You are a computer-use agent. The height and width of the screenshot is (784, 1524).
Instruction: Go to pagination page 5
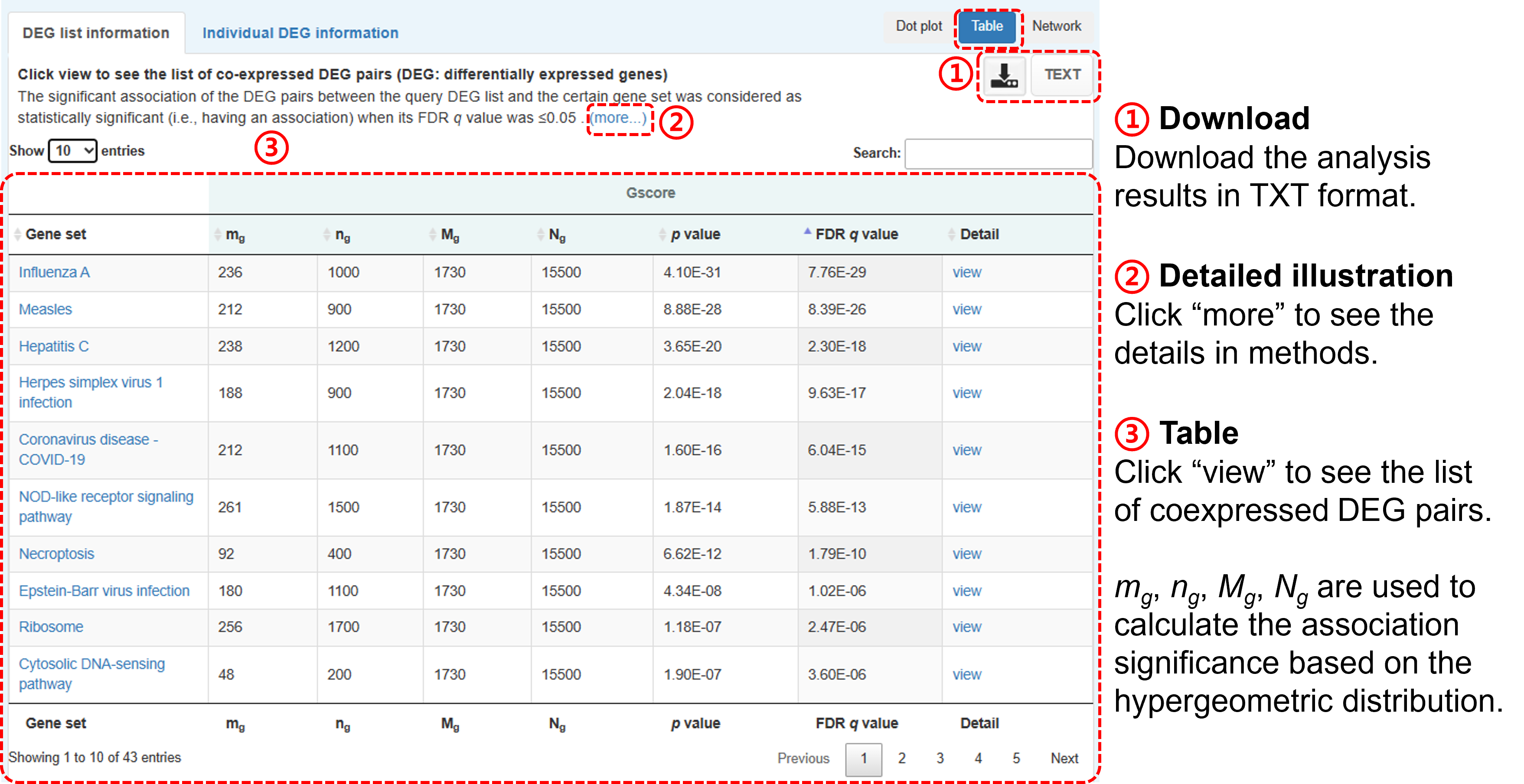pyautogui.click(x=1016, y=758)
